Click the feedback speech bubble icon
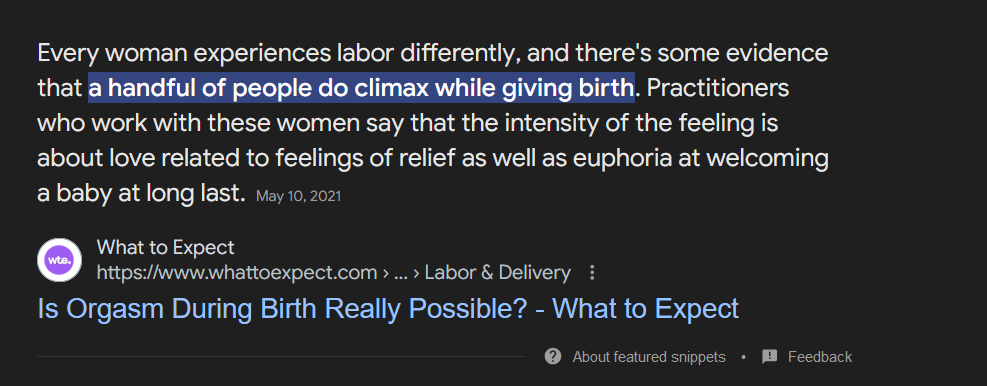987x386 pixels. (x=769, y=357)
